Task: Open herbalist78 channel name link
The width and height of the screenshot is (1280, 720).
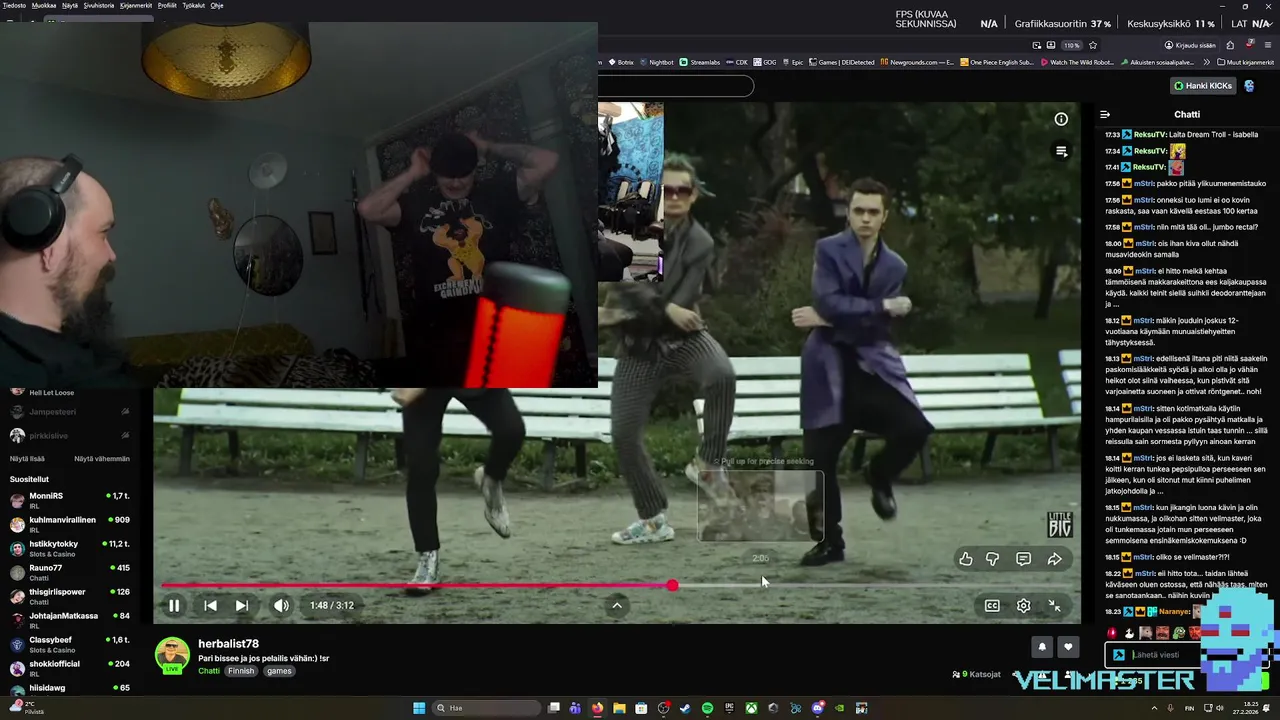Action: 228,644
